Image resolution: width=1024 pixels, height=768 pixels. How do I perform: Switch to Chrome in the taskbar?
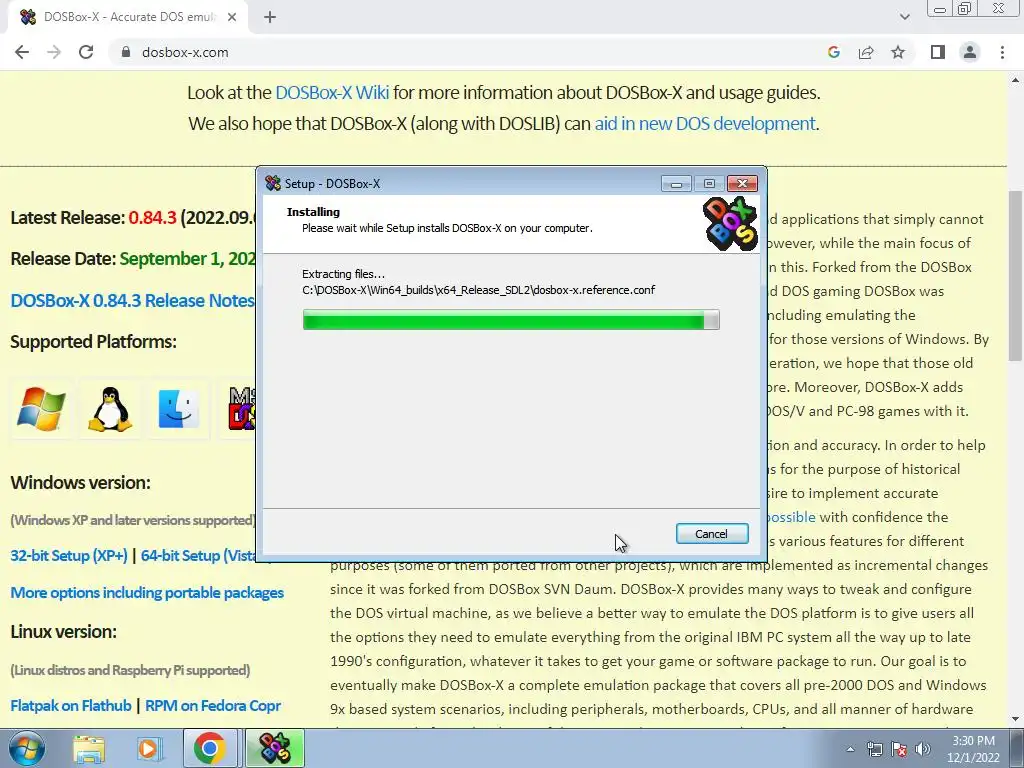point(209,748)
